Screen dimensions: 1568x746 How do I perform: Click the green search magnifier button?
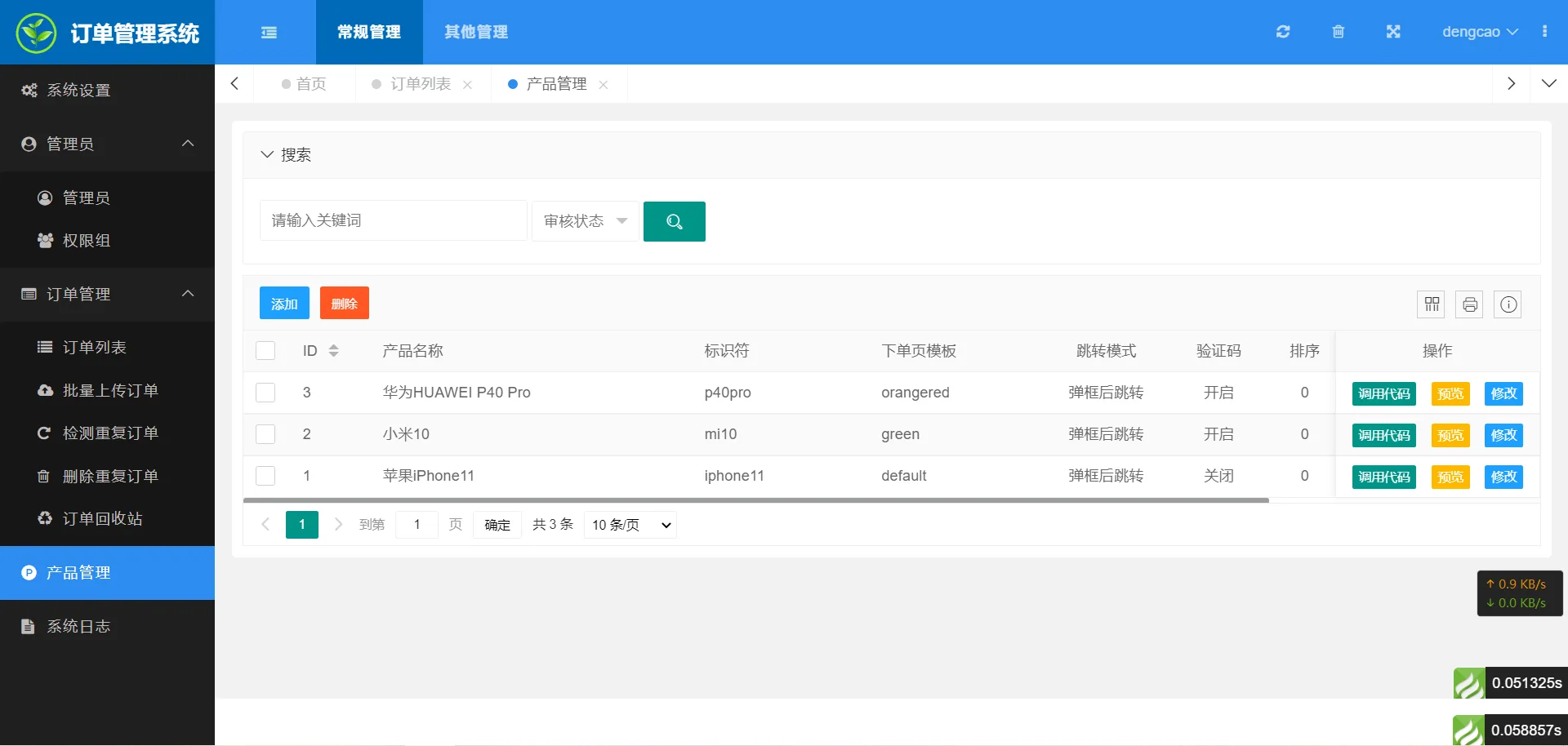point(674,221)
